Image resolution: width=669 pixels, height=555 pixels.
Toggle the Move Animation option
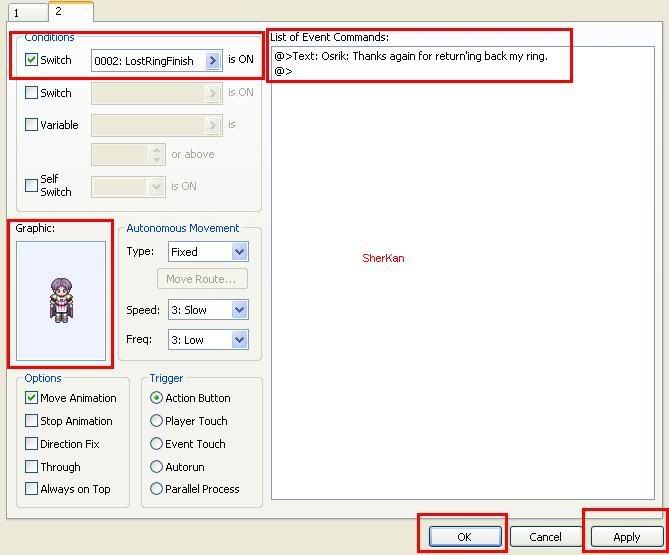coord(32,398)
